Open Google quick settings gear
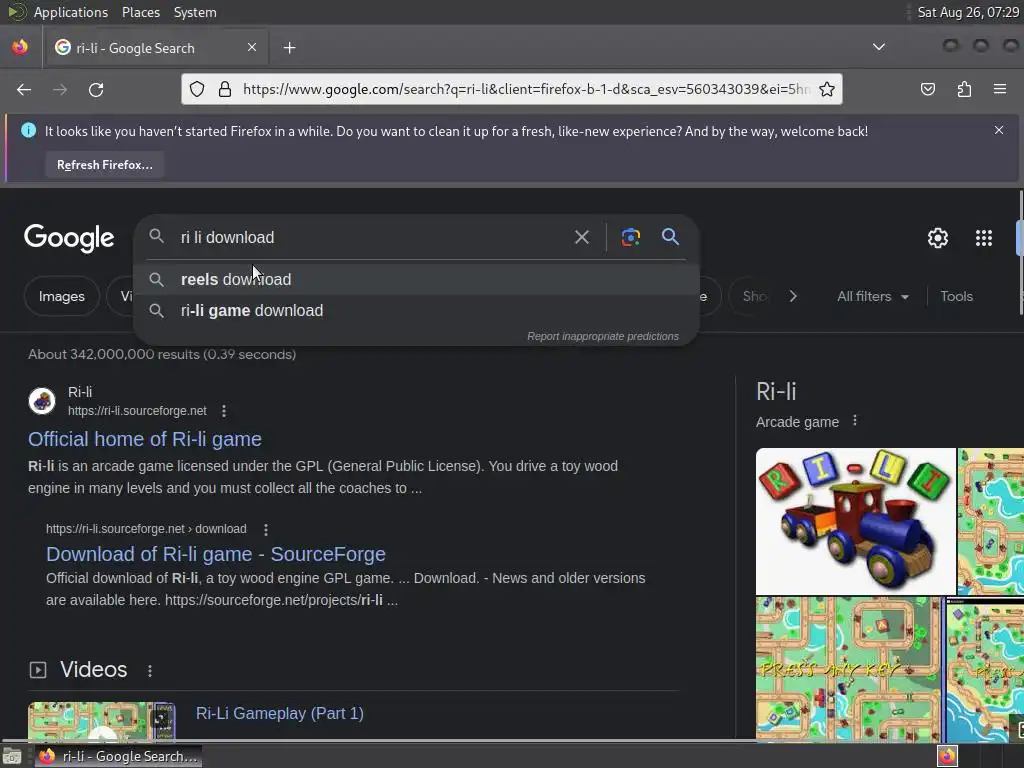 point(938,238)
